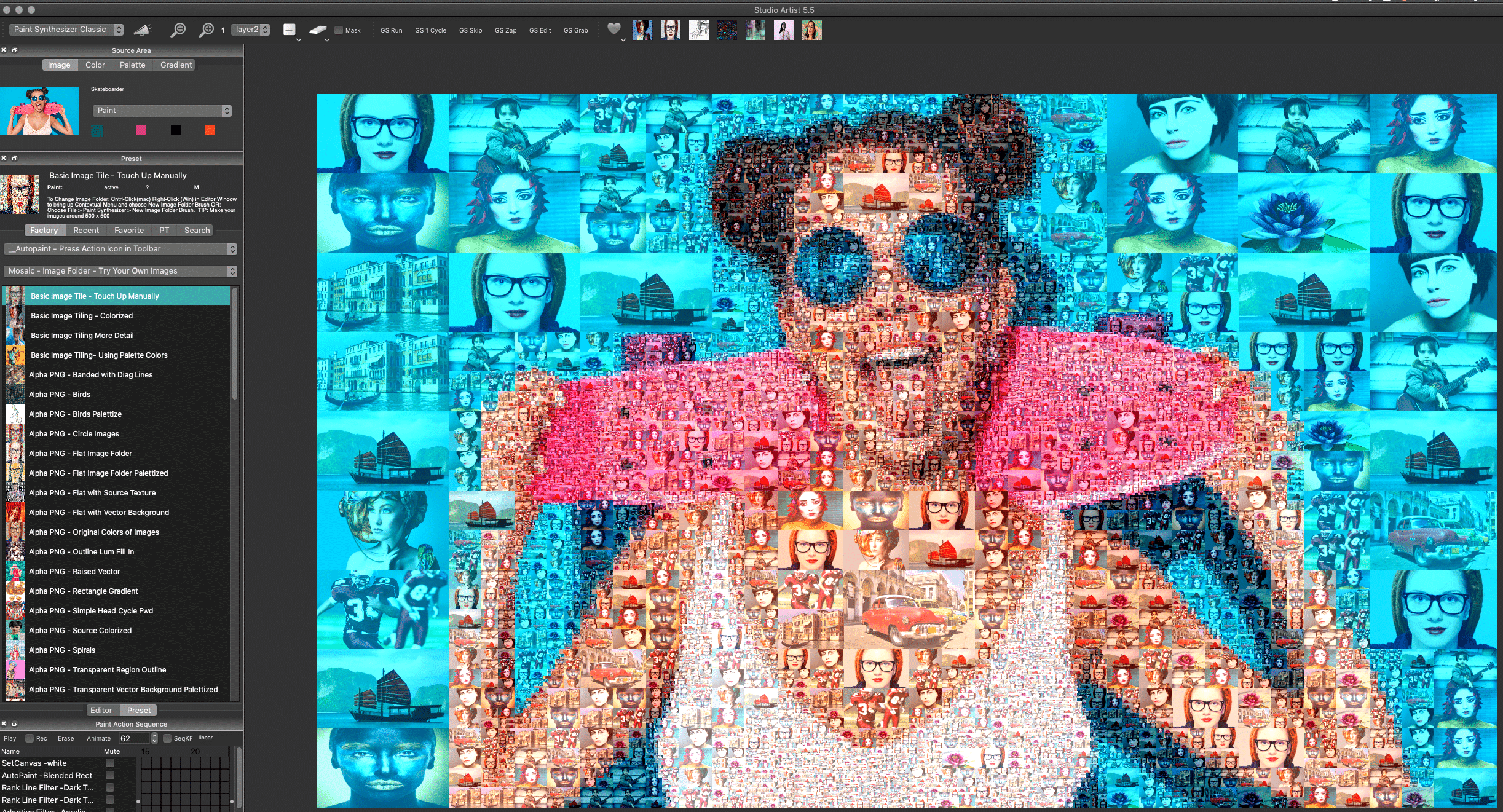Screen dimensions: 1503x812
Task: Pick the teal source color swatch
Action: click(97, 130)
